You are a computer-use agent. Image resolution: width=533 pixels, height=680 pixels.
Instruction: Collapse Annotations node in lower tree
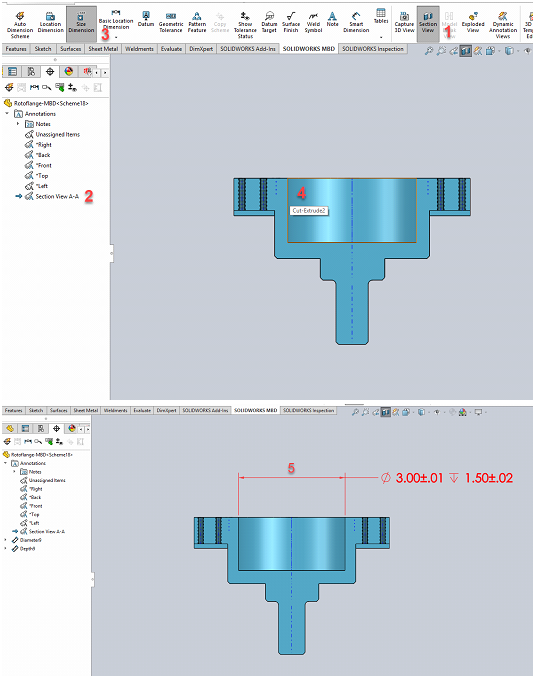coord(6,463)
